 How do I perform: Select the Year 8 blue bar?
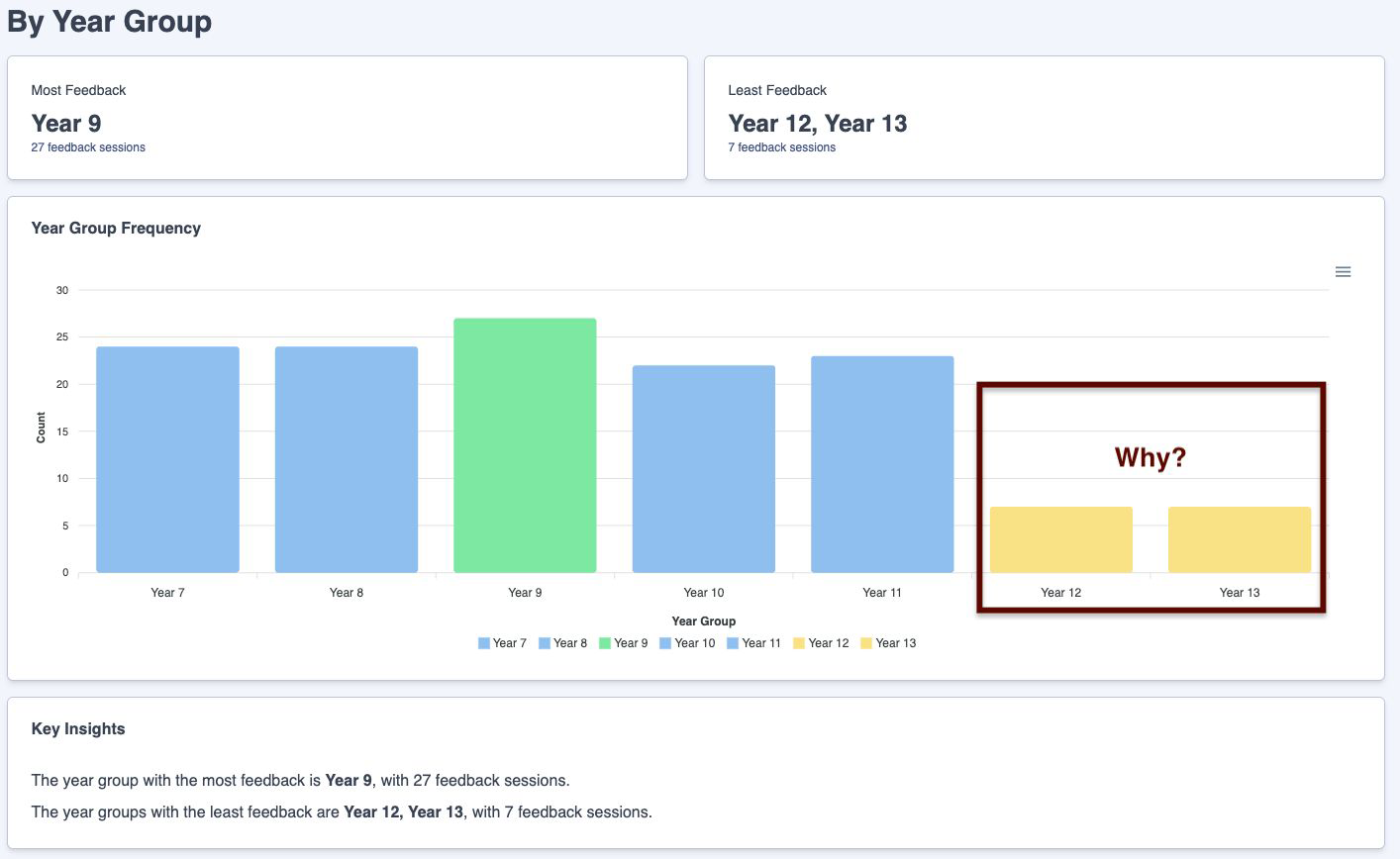pos(347,459)
